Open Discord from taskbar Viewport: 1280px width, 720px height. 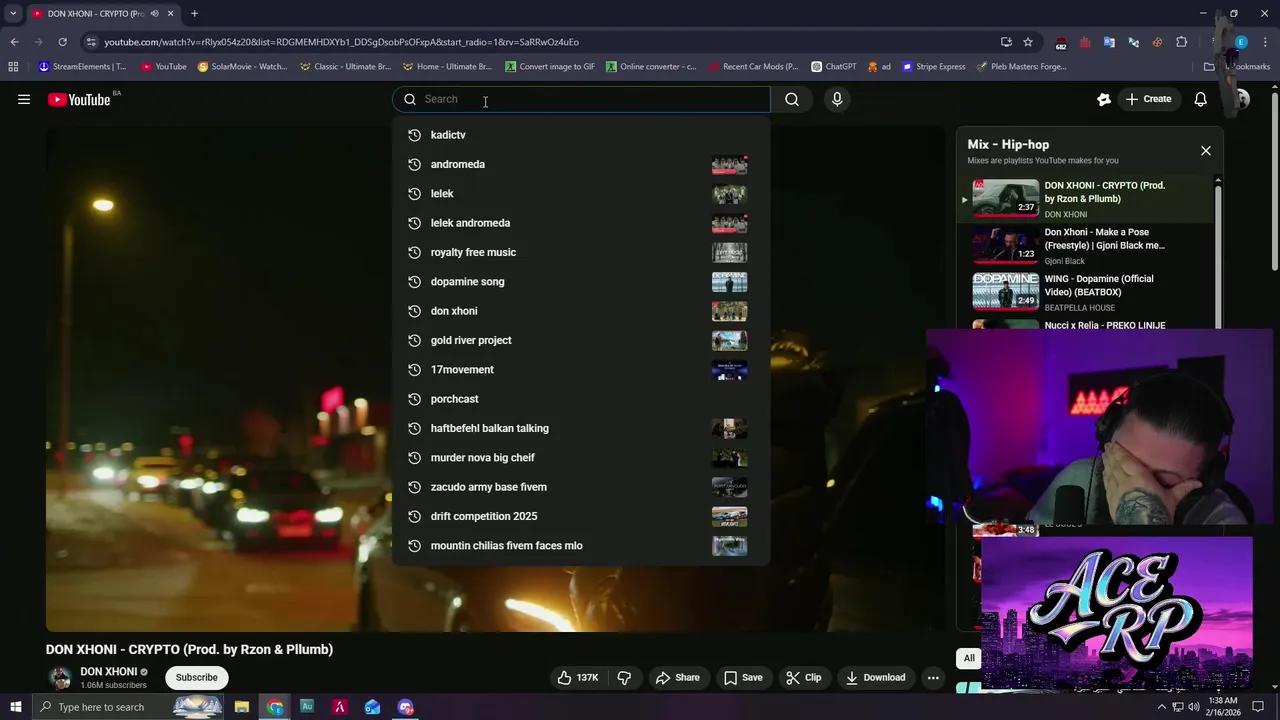[x=405, y=707]
